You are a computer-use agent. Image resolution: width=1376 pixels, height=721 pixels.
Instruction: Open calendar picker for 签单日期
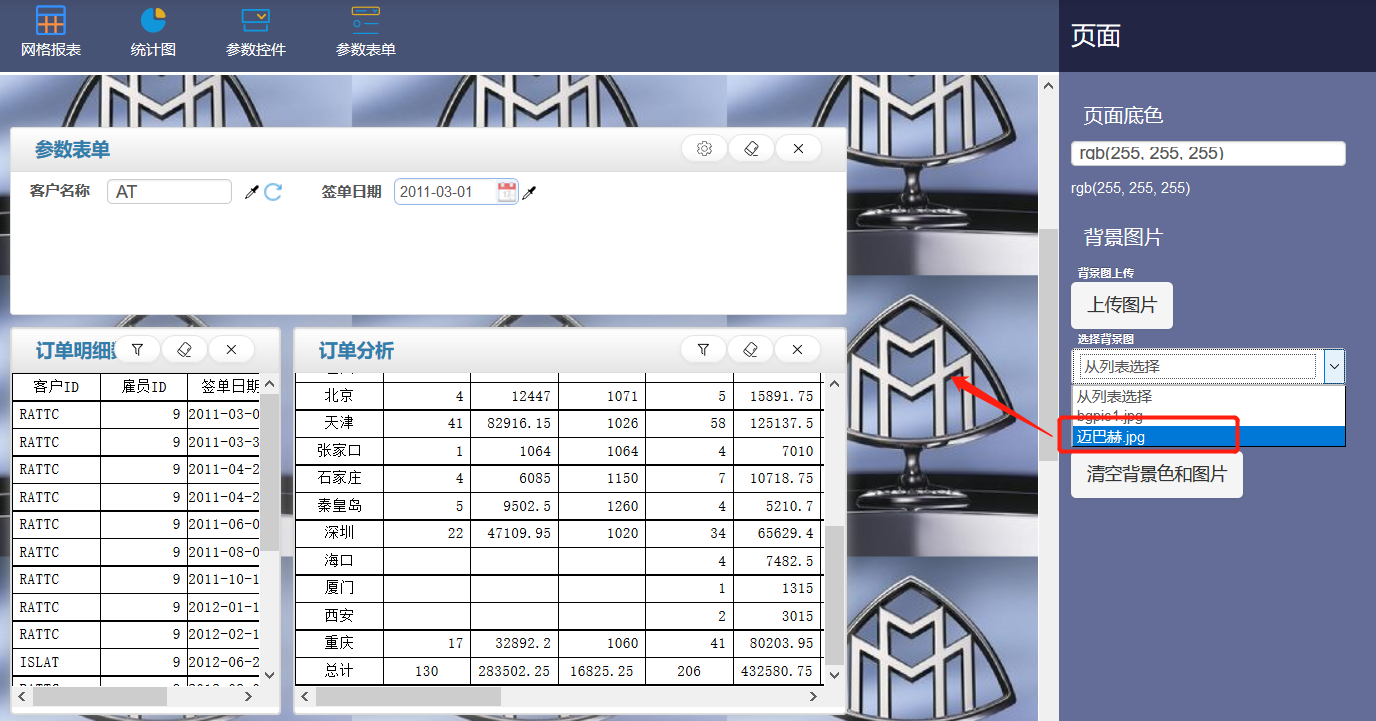pos(507,192)
